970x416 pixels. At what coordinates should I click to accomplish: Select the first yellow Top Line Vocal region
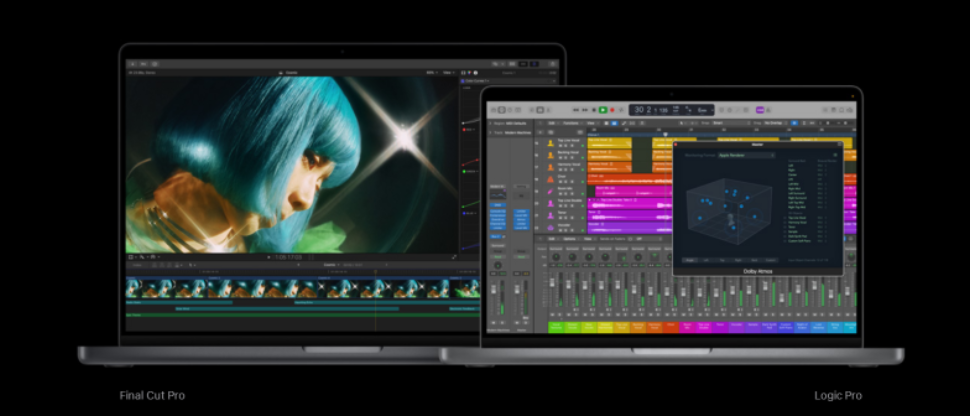(609, 143)
